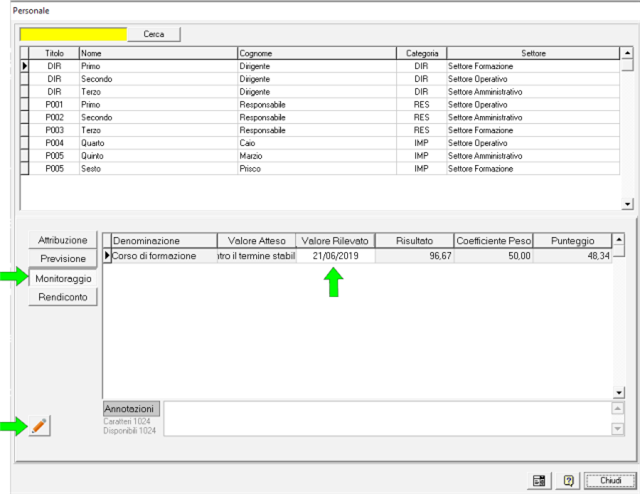Go to the Rendiconto tab
Viewport: 640px width, 494px height.
click(x=63, y=297)
